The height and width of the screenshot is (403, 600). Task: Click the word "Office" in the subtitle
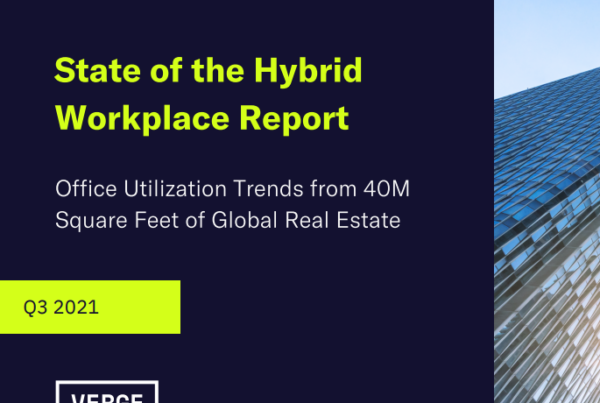[x=84, y=187]
